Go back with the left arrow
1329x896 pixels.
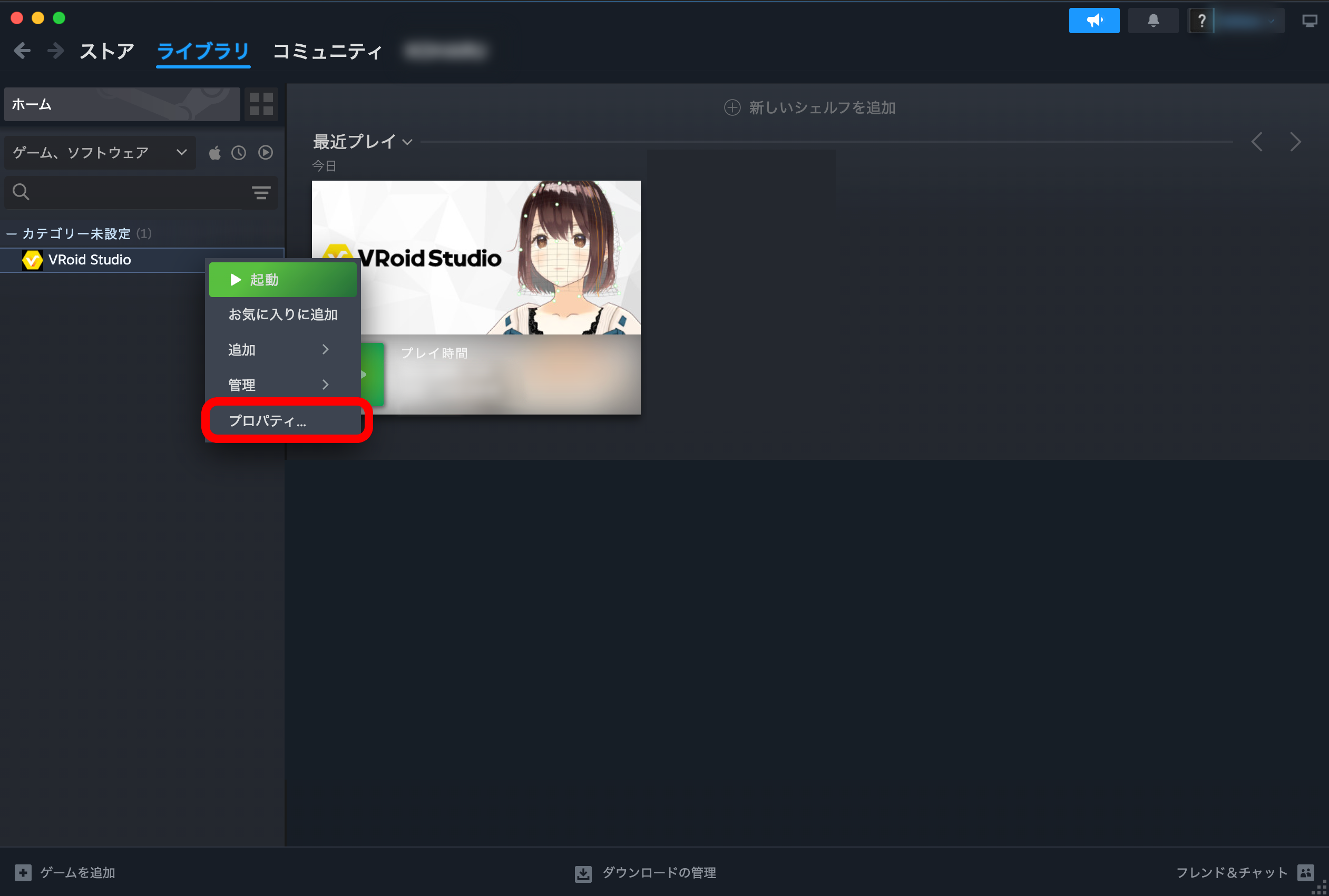pyautogui.click(x=22, y=52)
